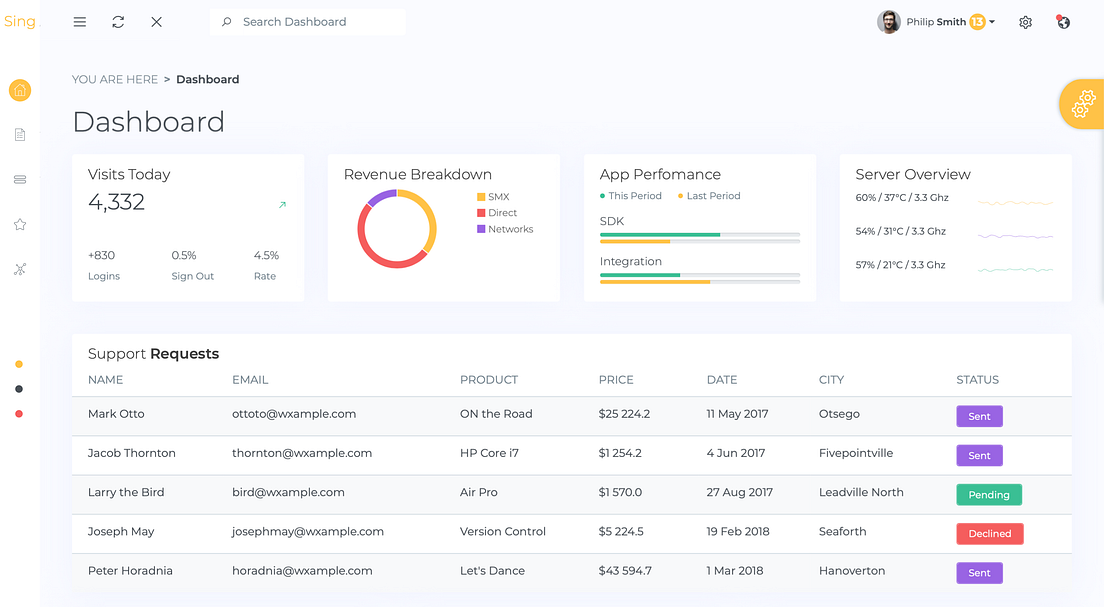Select the Home icon in the sidebar
The width and height of the screenshot is (1104, 607).
(x=19, y=90)
